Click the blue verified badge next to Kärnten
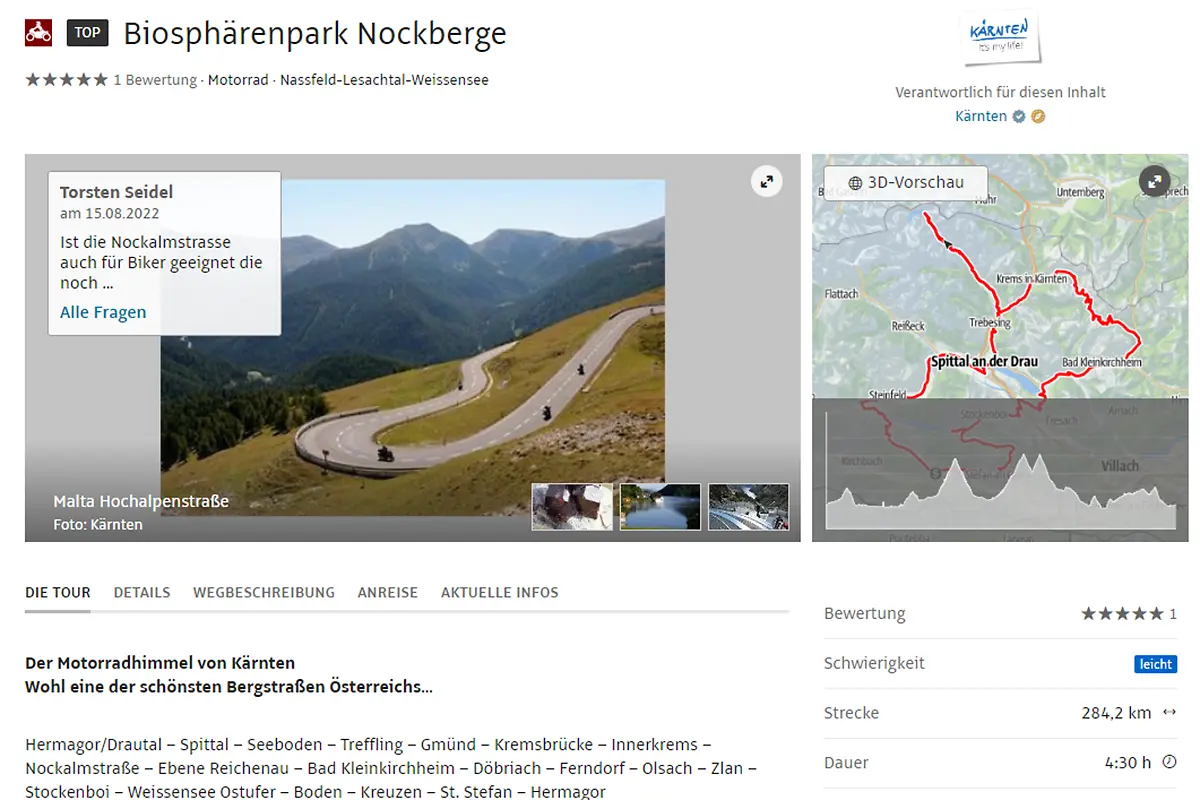 (x=1019, y=116)
